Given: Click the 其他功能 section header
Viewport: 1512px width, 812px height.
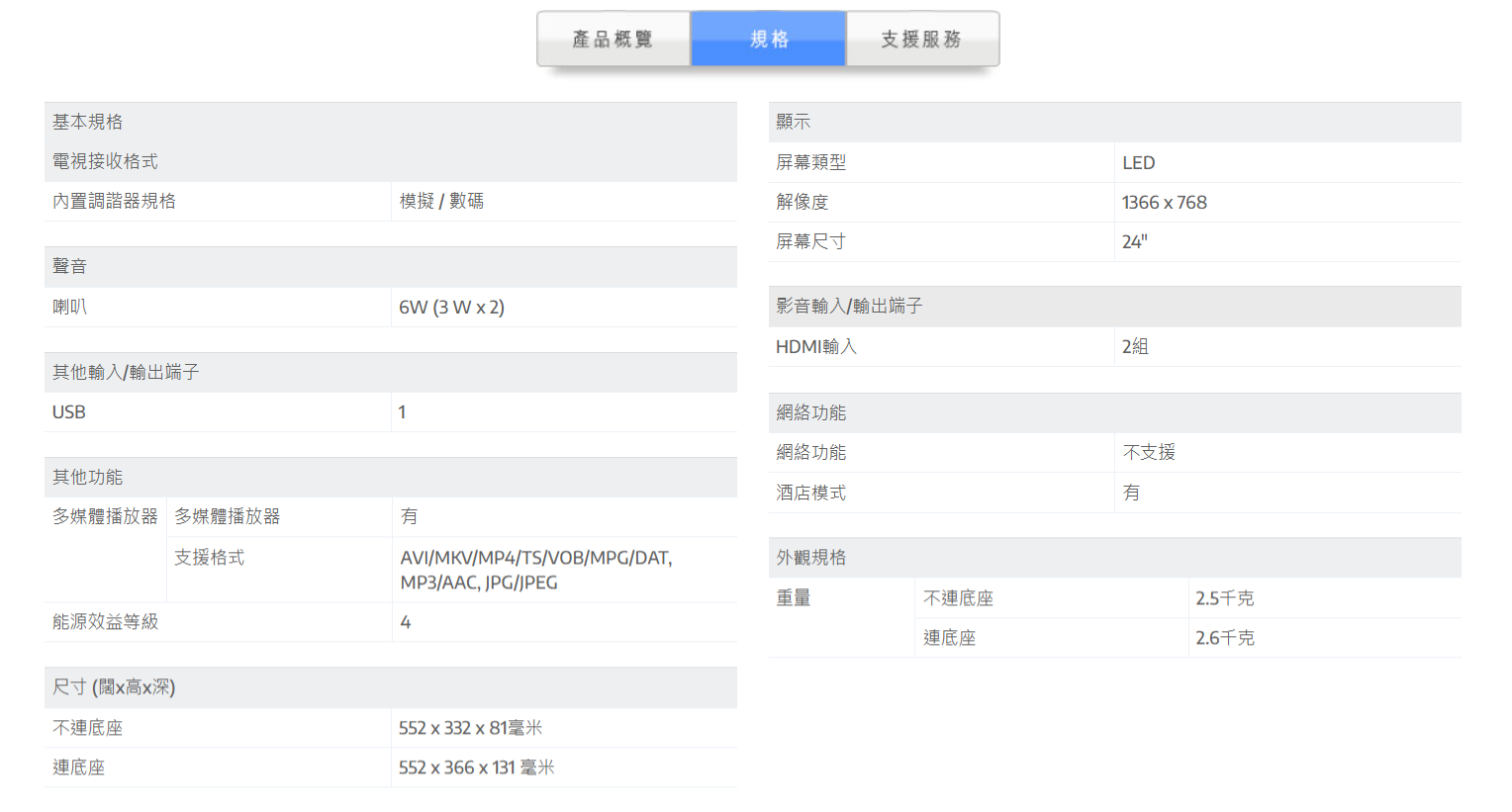Looking at the screenshot, I should coord(88,477).
